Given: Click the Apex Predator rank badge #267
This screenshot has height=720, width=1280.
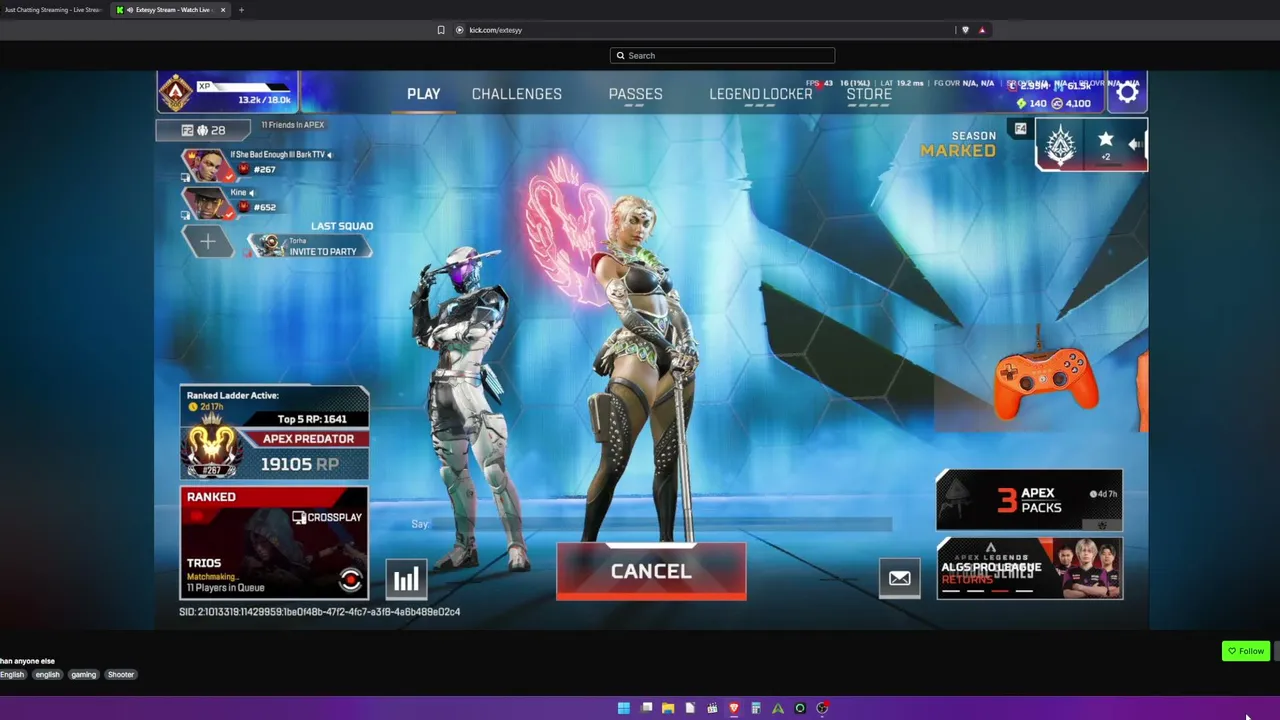Looking at the screenshot, I should (x=213, y=448).
